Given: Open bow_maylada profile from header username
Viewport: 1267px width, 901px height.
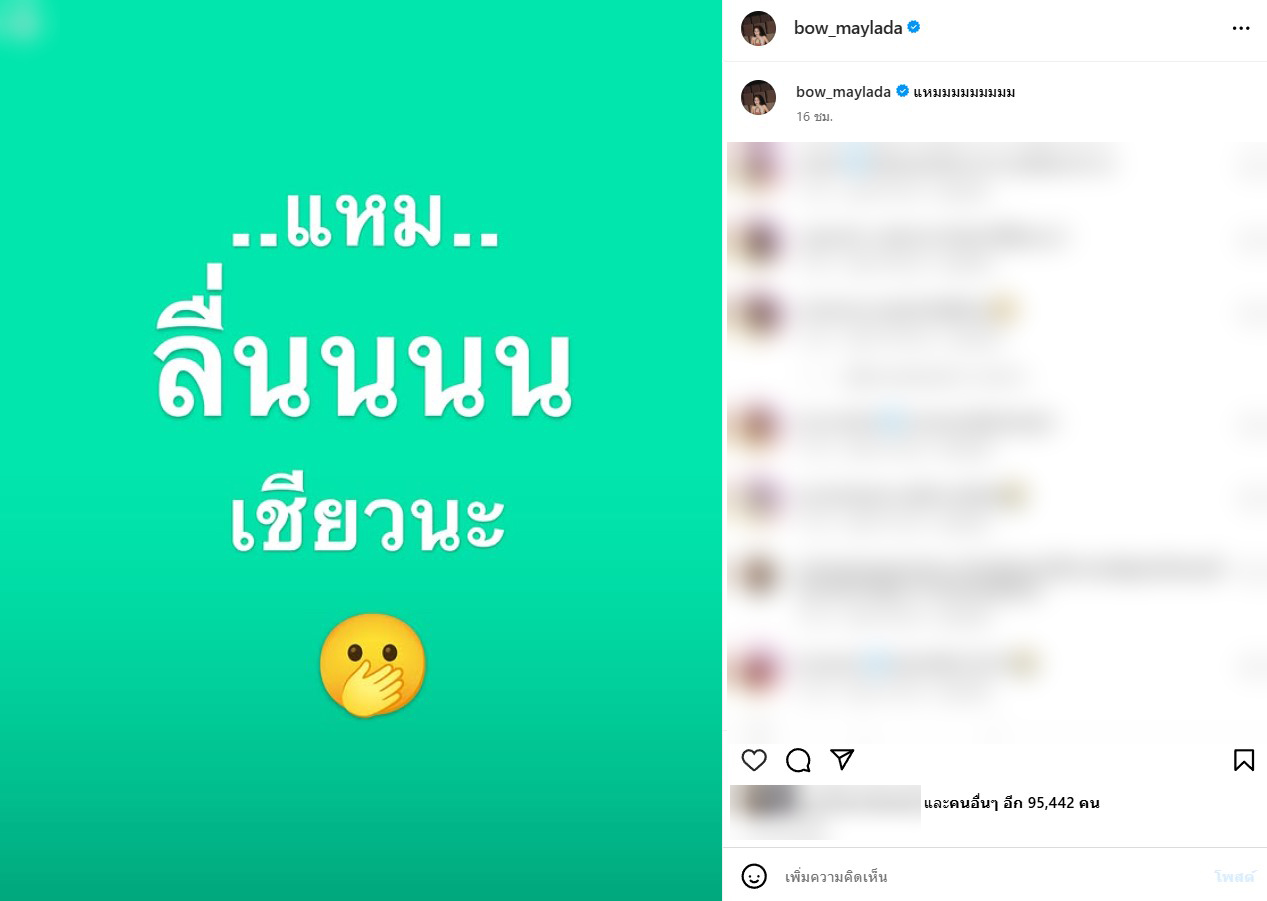Looking at the screenshot, I should tap(848, 28).
